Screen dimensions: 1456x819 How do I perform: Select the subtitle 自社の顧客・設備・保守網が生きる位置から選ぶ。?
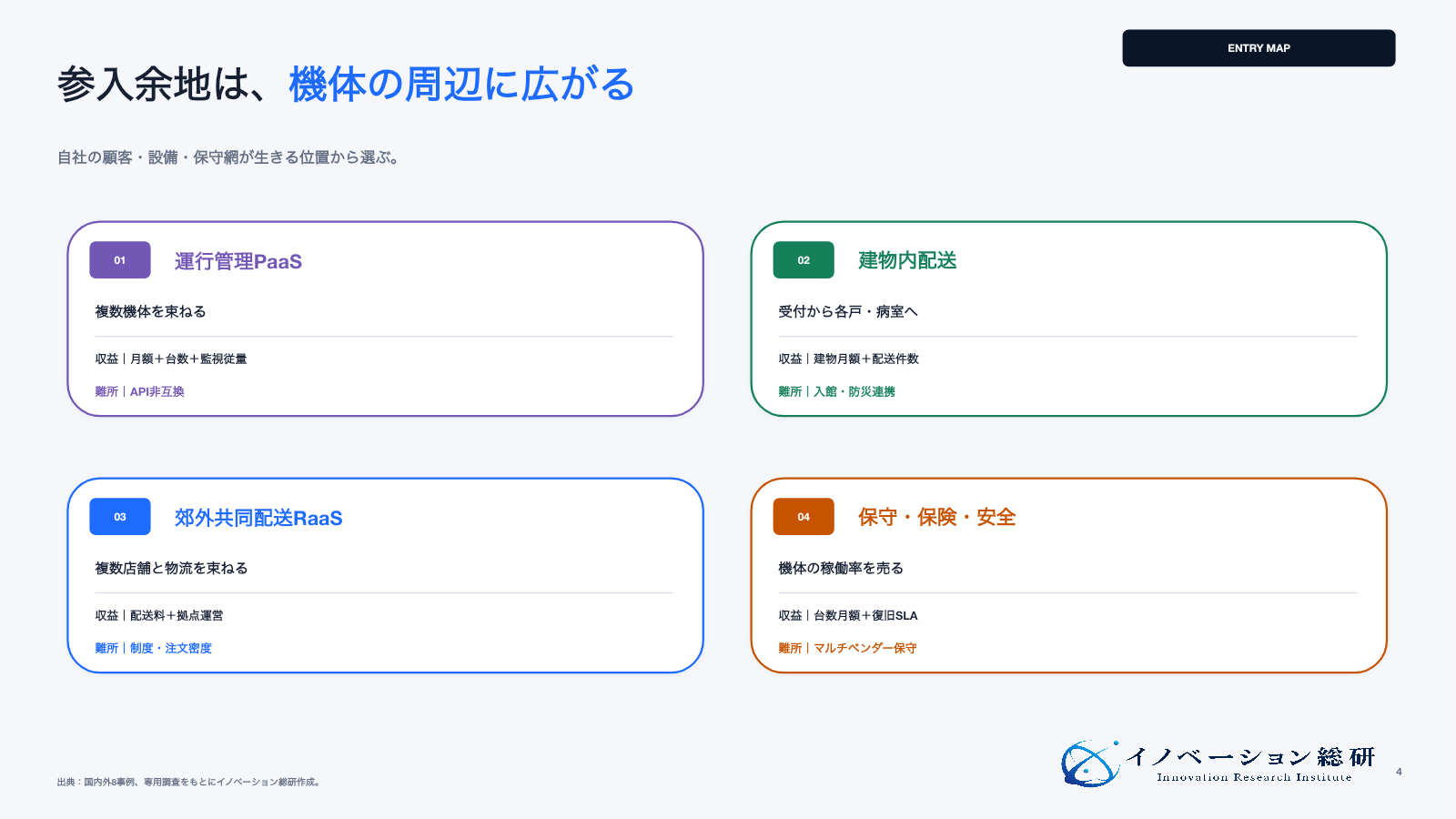pyautogui.click(x=228, y=157)
